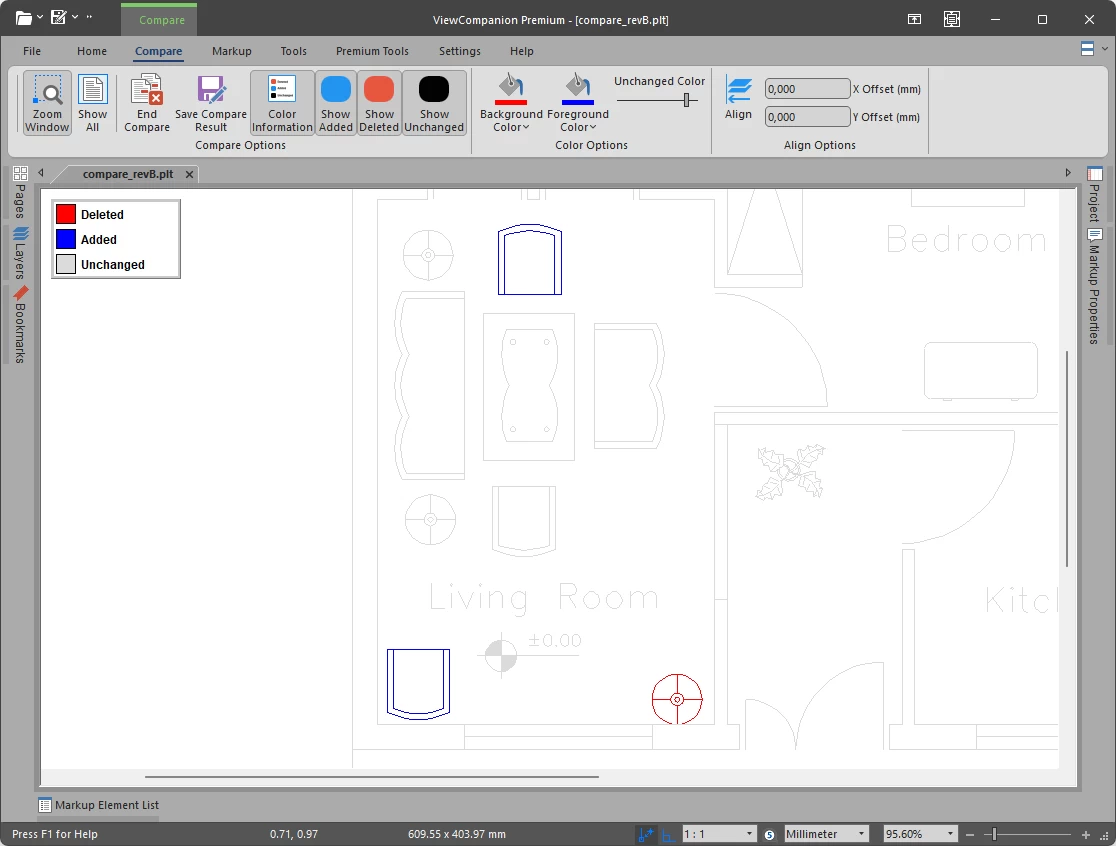Click the blue Added legend swatch
This screenshot has height=846, width=1116.
pyautogui.click(x=66, y=239)
